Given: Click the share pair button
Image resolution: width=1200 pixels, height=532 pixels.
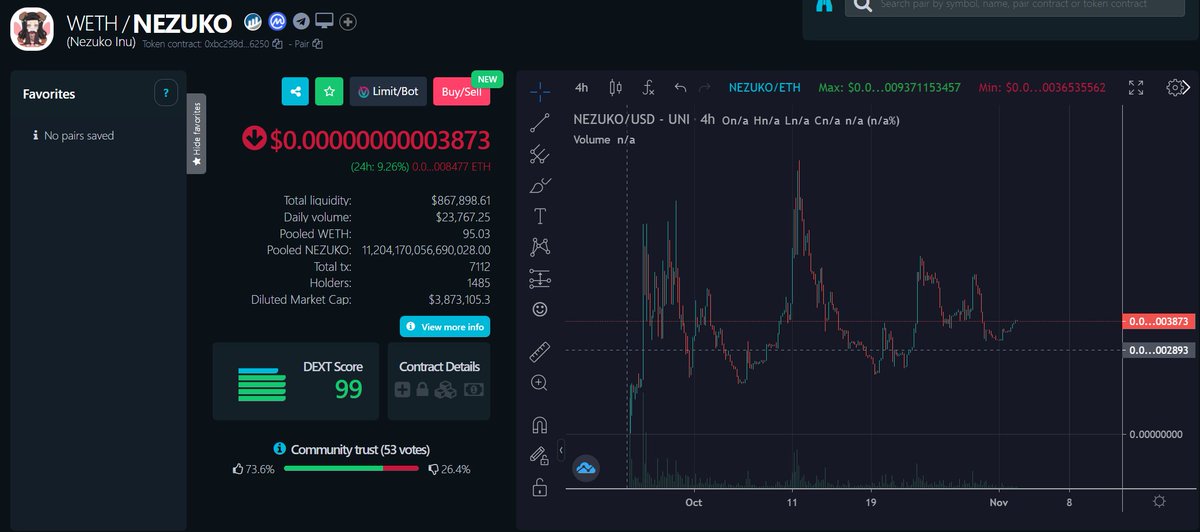Looking at the screenshot, I should [x=295, y=91].
